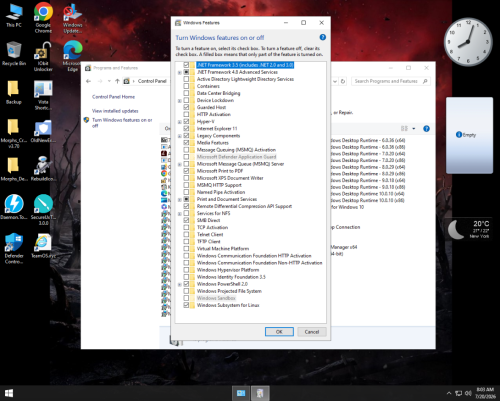Open the volume icon in system tray
Image resolution: width=500 pixels, height=401 pixels.
pos(468,393)
